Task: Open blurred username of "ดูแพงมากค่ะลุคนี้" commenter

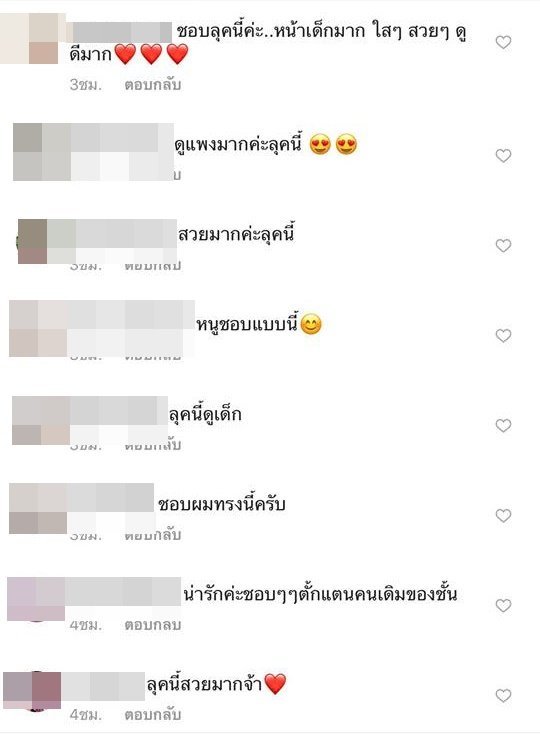Action: [122, 152]
